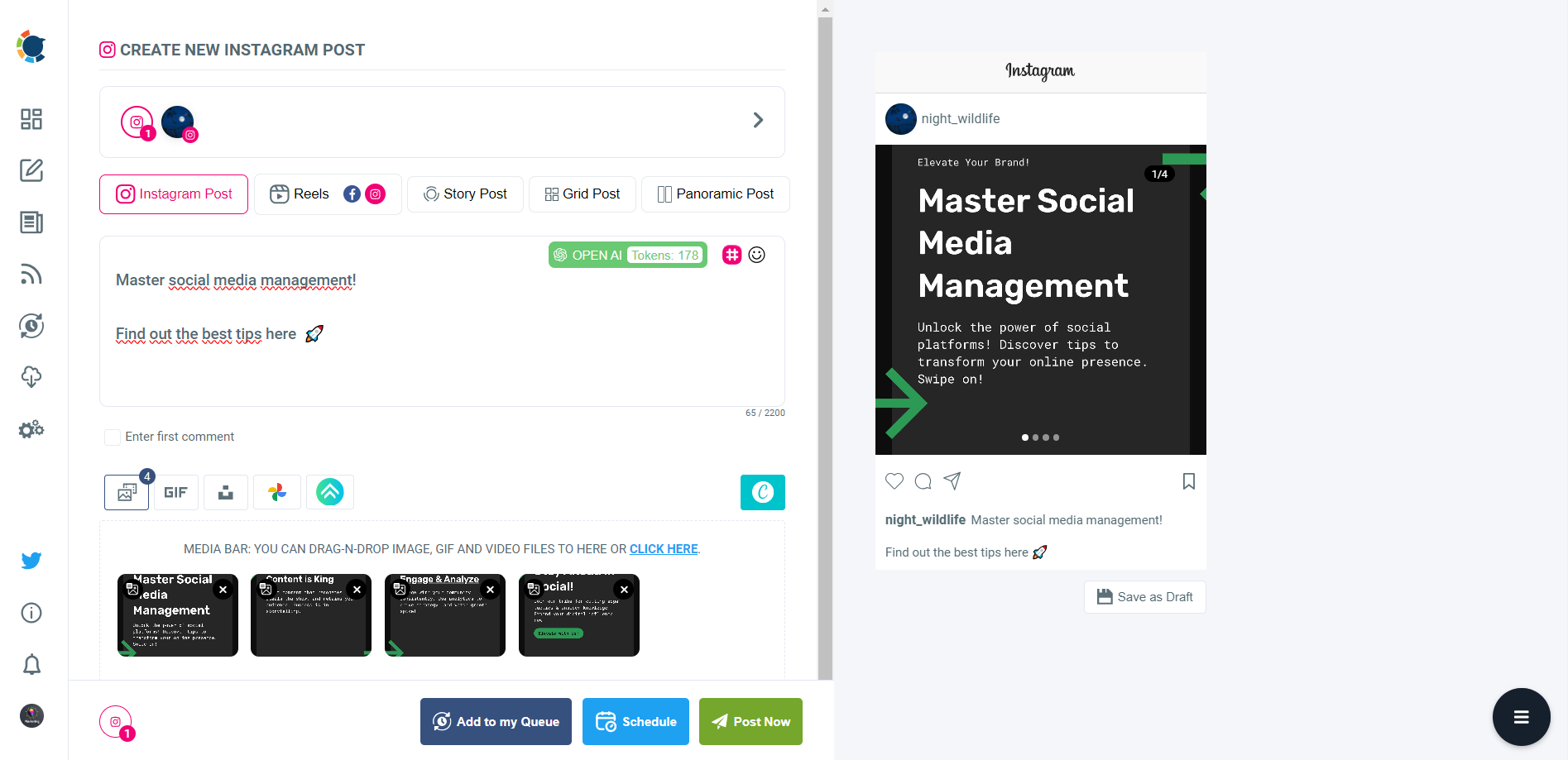Expand account selection with the right chevron

(x=758, y=120)
